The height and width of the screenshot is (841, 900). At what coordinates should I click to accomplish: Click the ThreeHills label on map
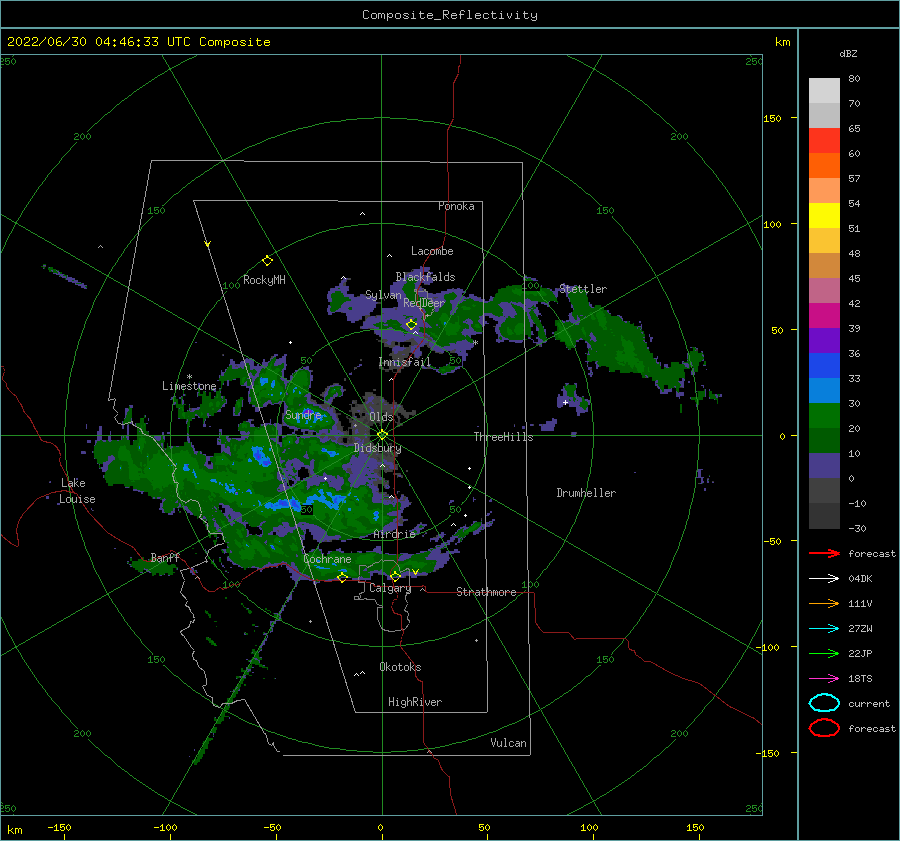pos(503,437)
